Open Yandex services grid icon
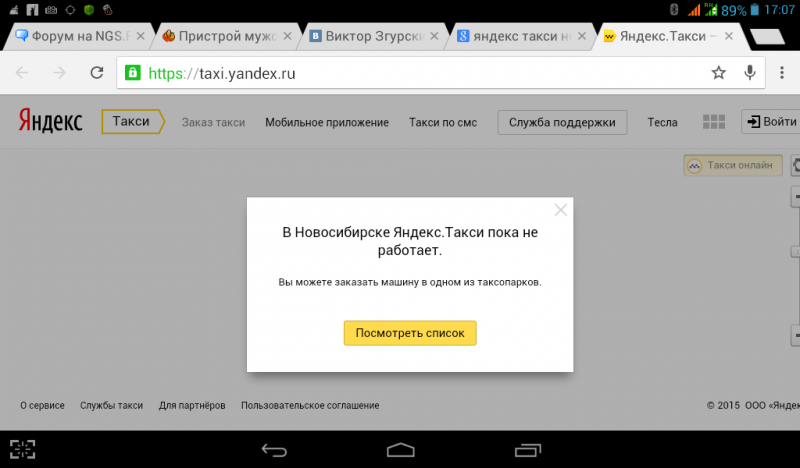This screenshot has width=800, height=468. [714, 122]
